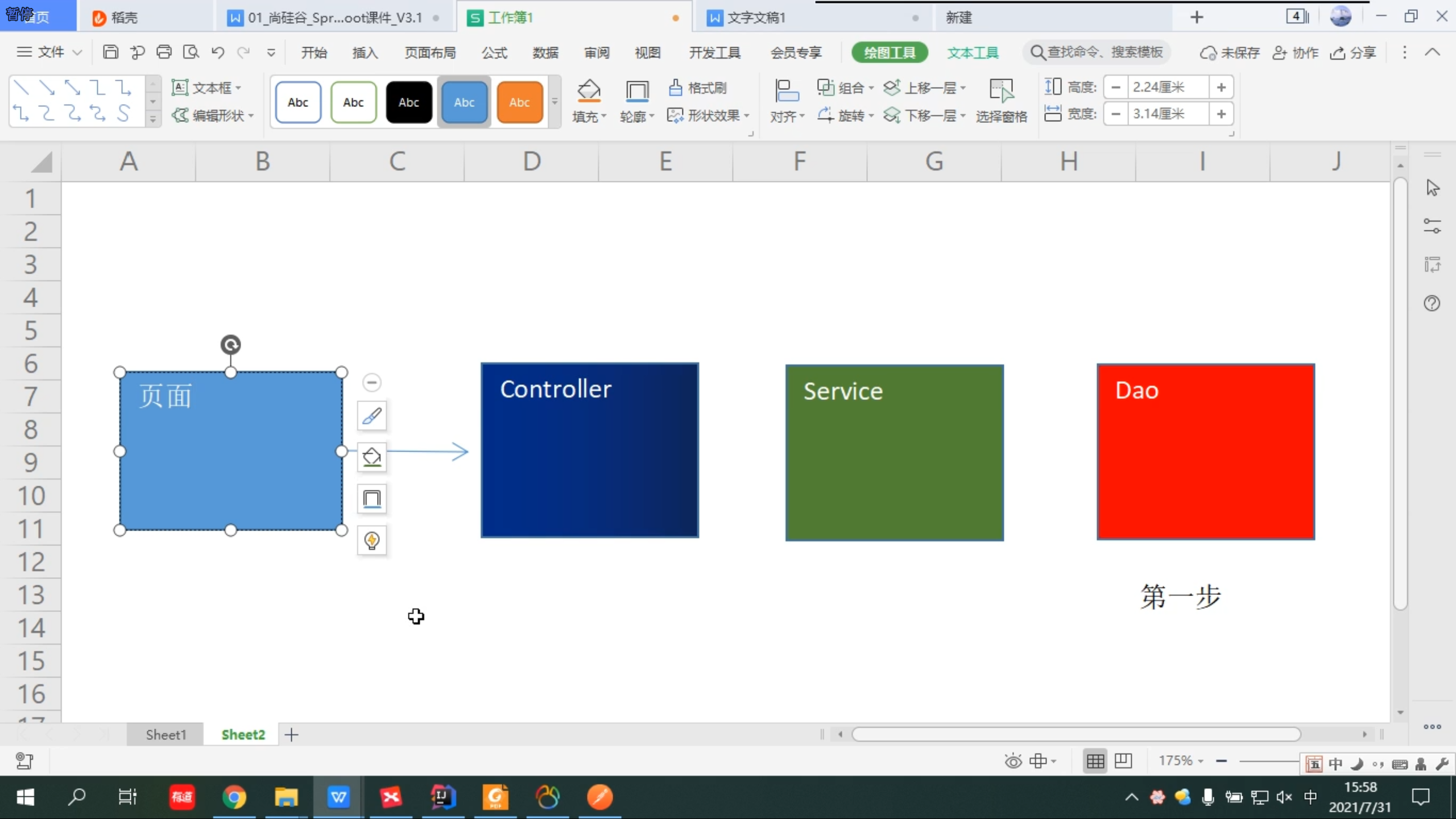
Task: Click the floating lightbulb suggestion icon
Action: pyautogui.click(x=372, y=540)
